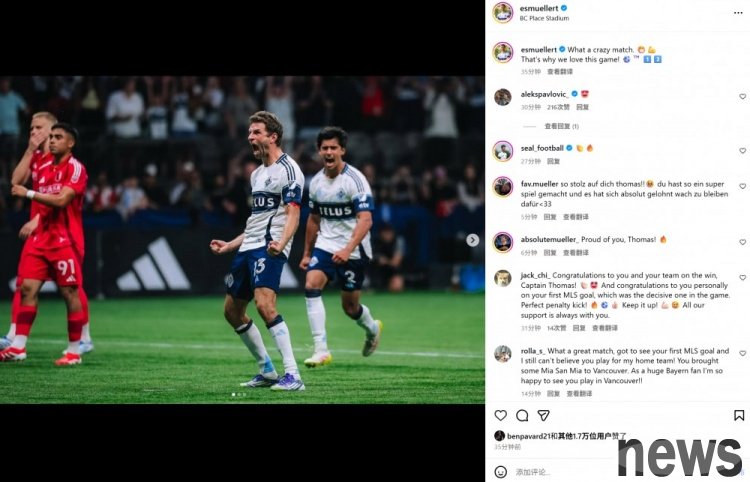The height and width of the screenshot is (482, 750).
Task: Open BC Place Stadium location link
Action: click(544, 18)
